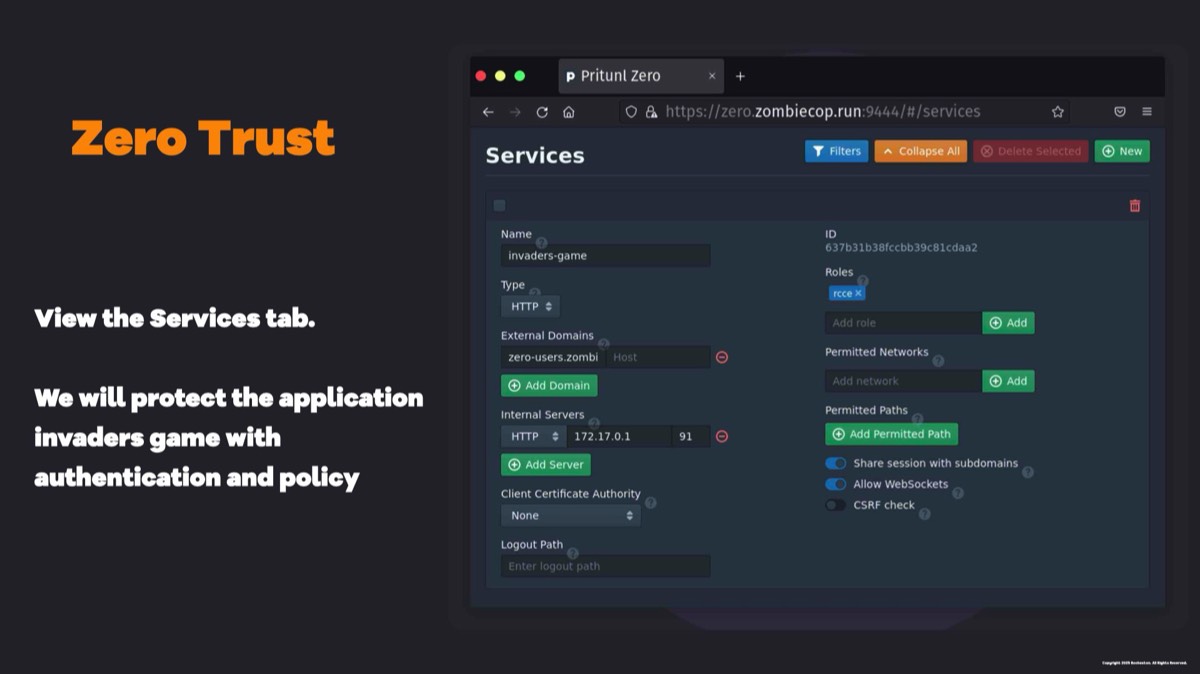The image size is (1200, 674).
Task: Click the browser reload icon
Action: click(x=542, y=112)
